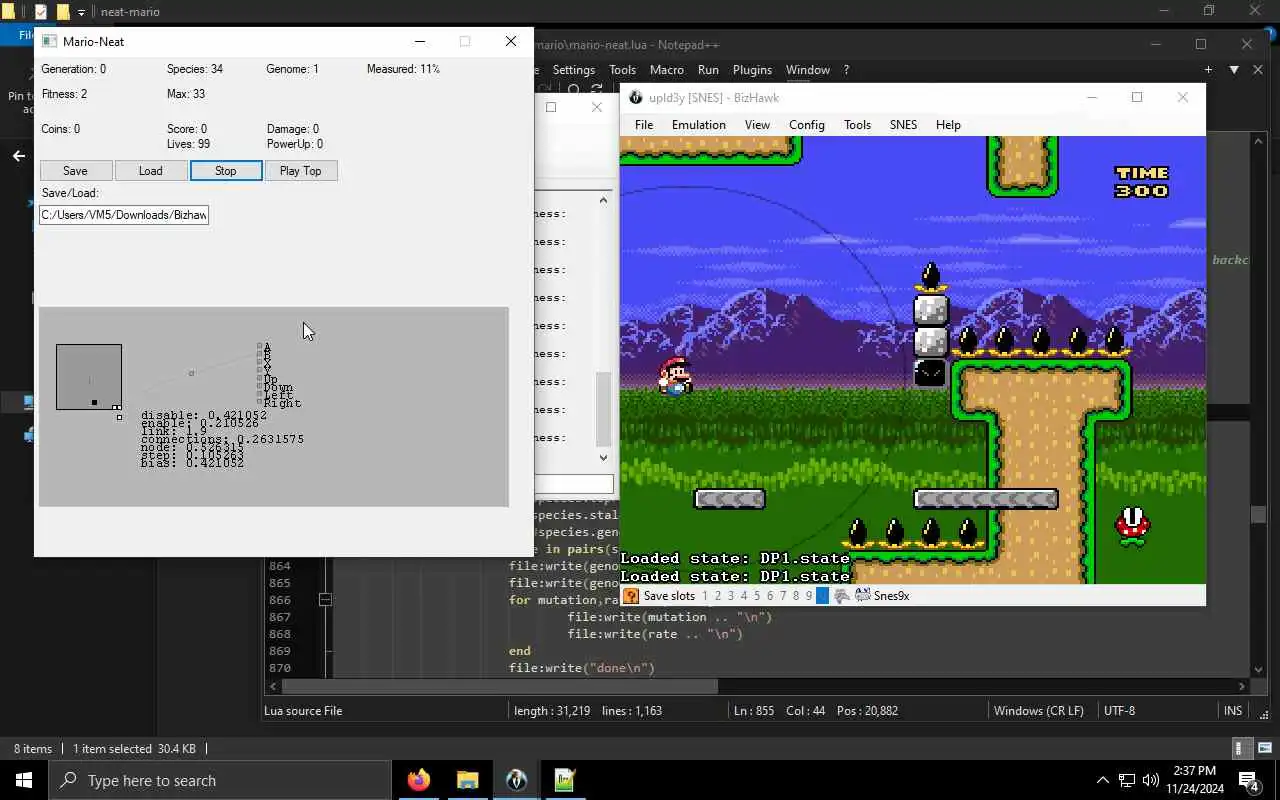Screen dimensions: 1280x800
Task: Open the Windows Start menu
Action: click(x=24, y=780)
